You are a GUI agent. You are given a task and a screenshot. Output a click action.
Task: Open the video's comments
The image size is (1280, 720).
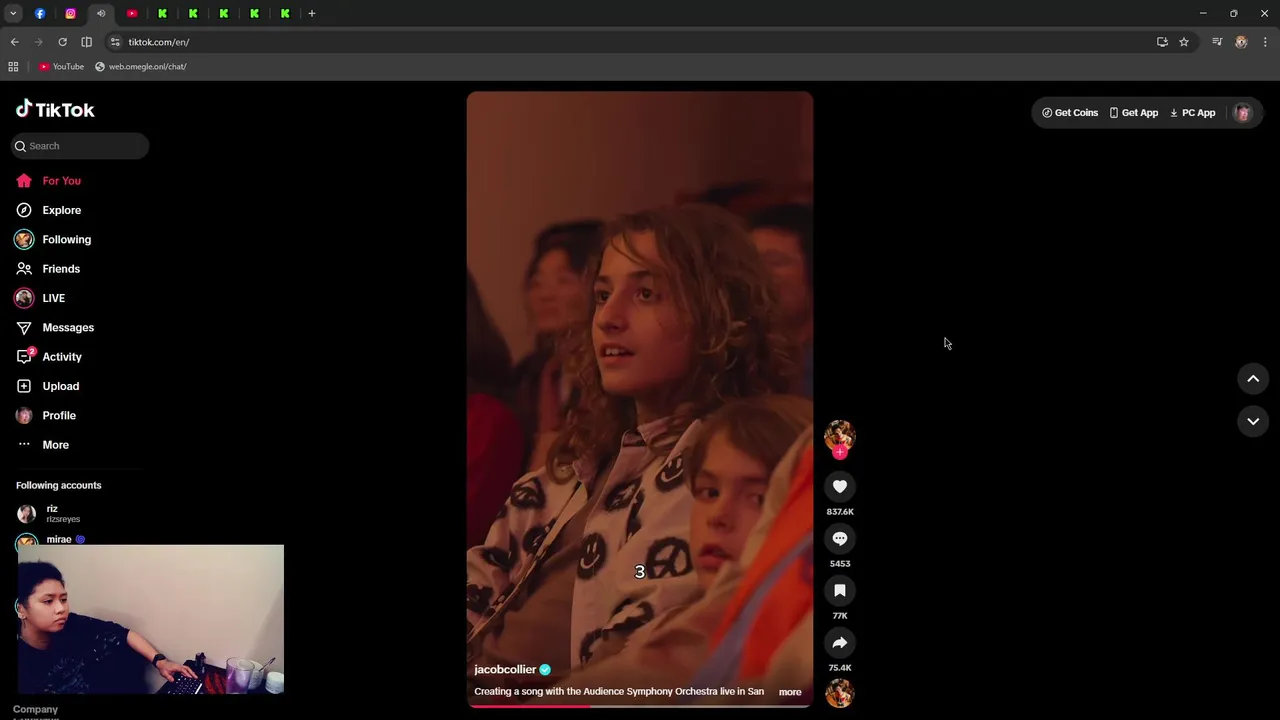point(840,539)
